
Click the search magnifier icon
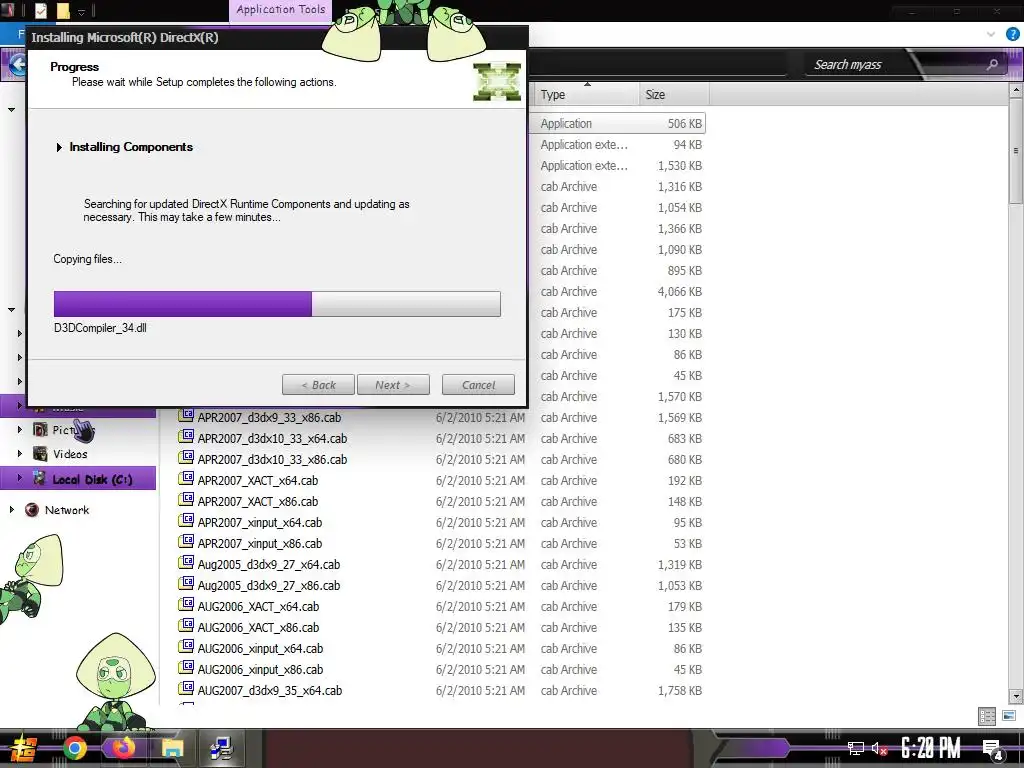(x=992, y=64)
